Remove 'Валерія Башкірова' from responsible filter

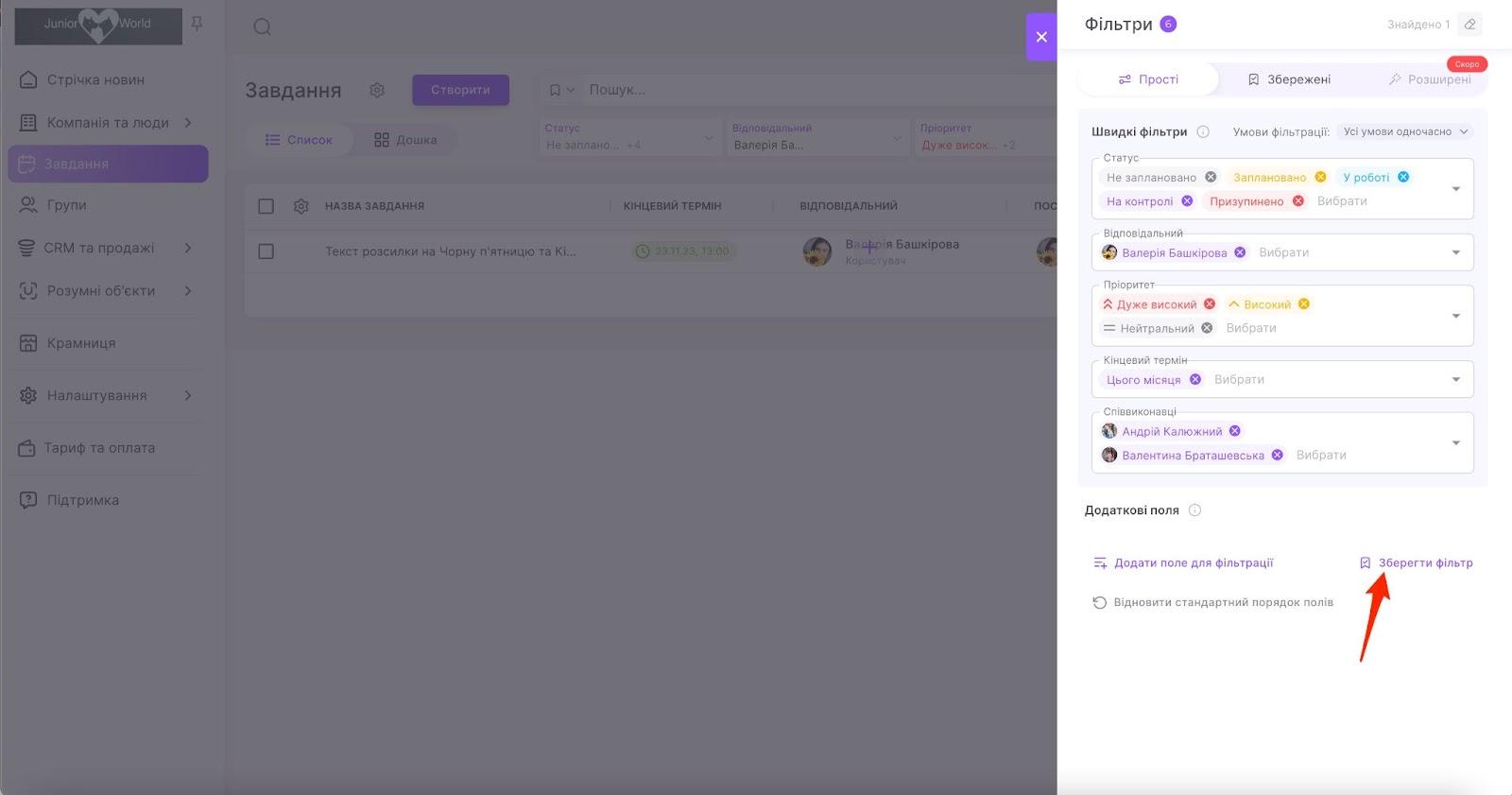tap(1240, 252)
